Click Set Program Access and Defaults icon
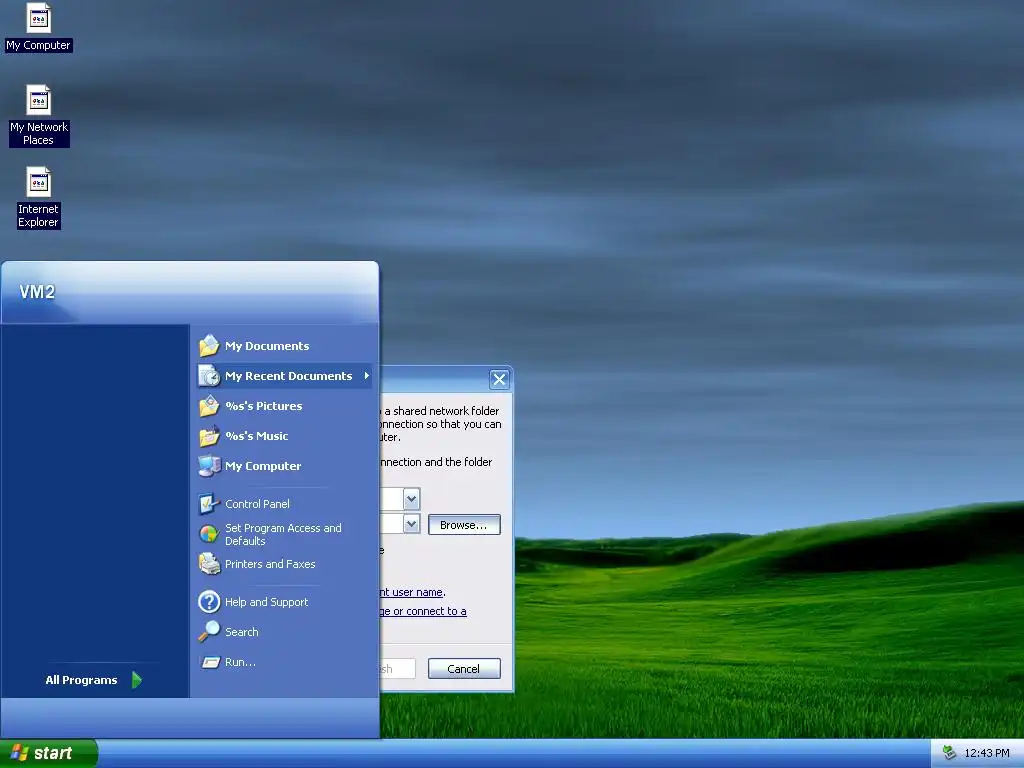Image resolution: width=1024 pixels, height=768 pixels. 209,534
